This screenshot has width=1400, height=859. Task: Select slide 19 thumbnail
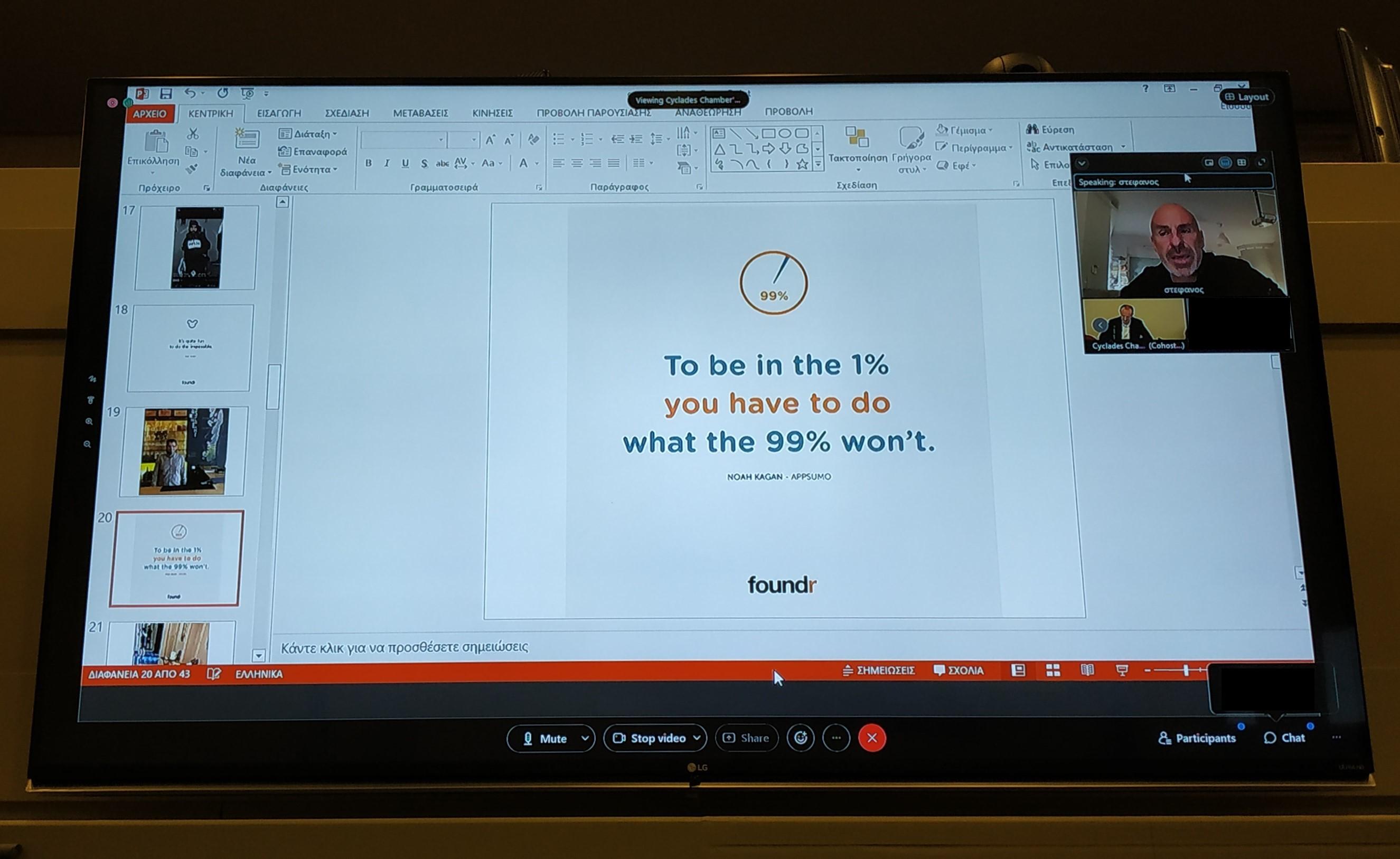point(184,451)
